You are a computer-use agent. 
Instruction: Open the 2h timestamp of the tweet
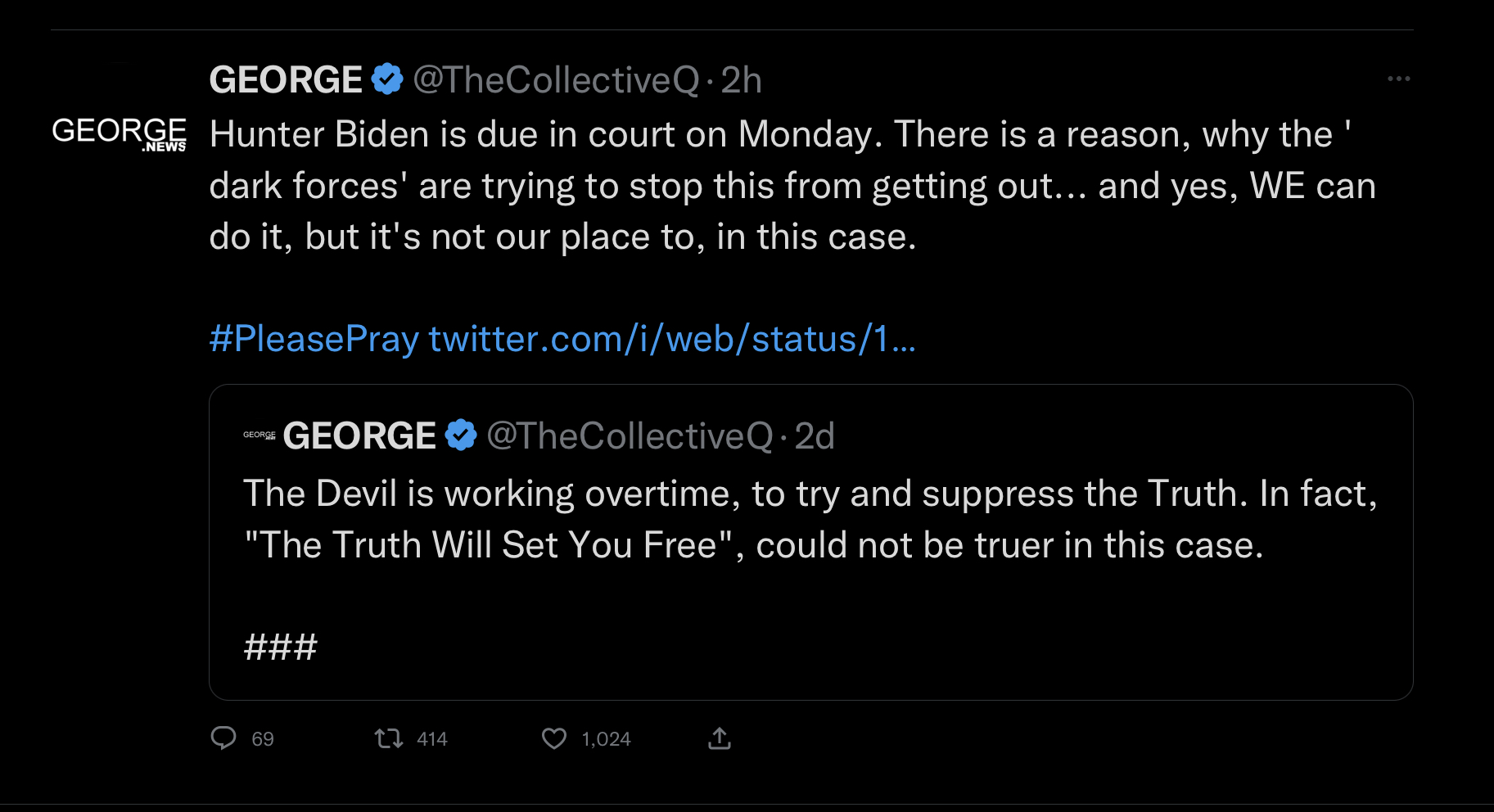742,80
